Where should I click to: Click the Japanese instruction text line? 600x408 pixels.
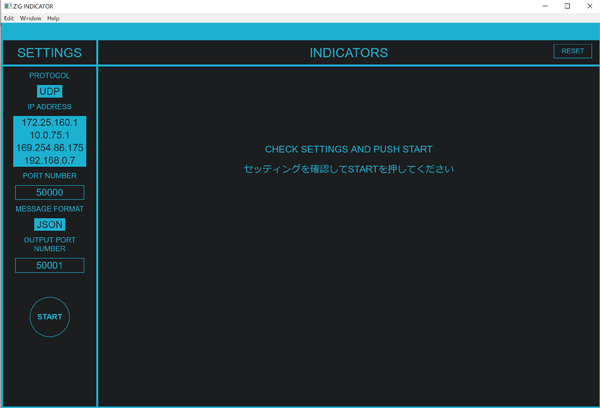349,169
